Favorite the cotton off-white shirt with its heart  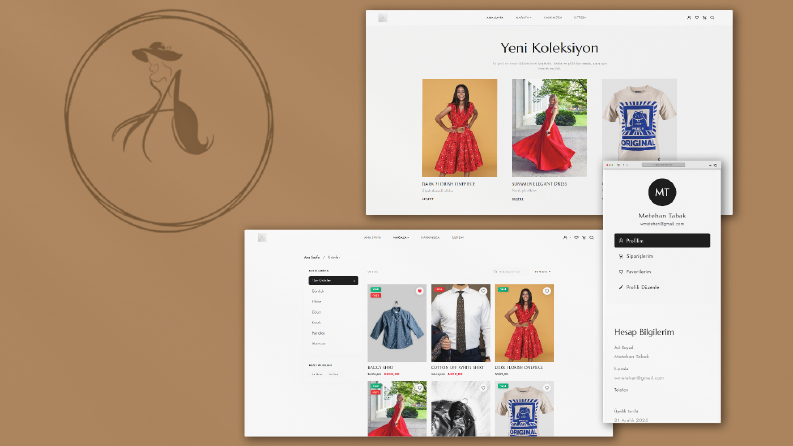483,291
